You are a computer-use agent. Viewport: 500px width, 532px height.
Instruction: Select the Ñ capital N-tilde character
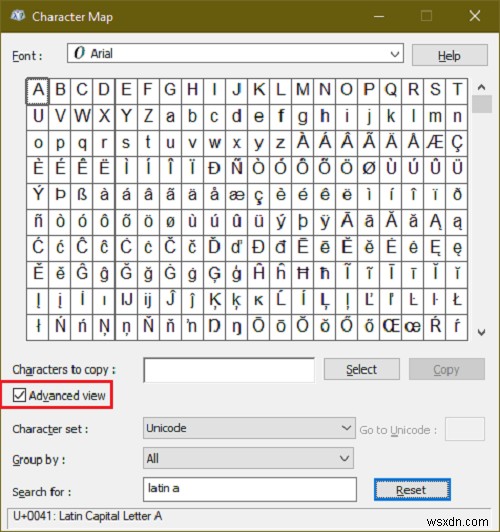coord(236,170)
